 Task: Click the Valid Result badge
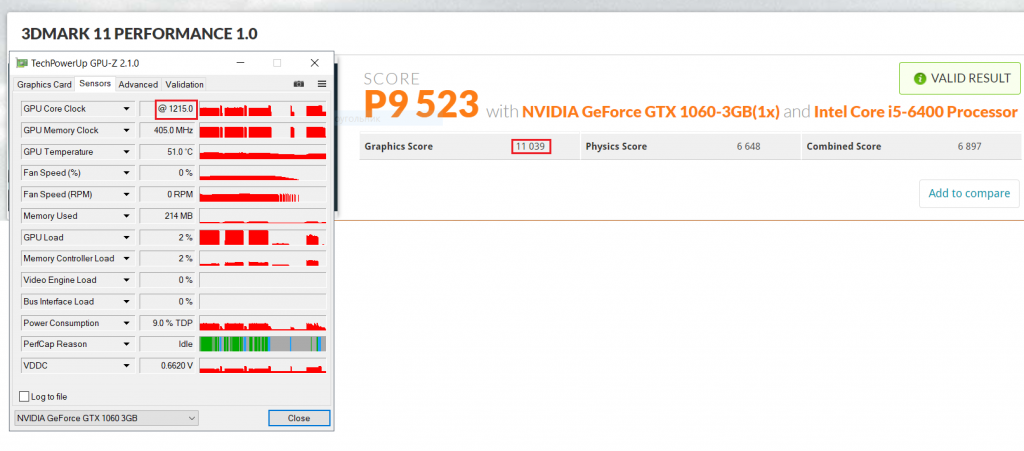click(958, 78)
